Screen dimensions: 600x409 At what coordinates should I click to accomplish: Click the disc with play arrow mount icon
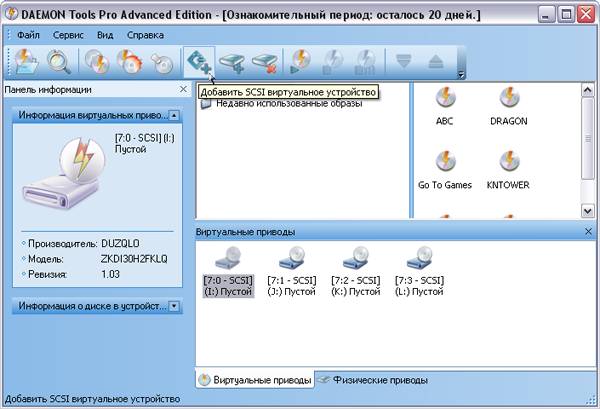[x=300, y=61]
